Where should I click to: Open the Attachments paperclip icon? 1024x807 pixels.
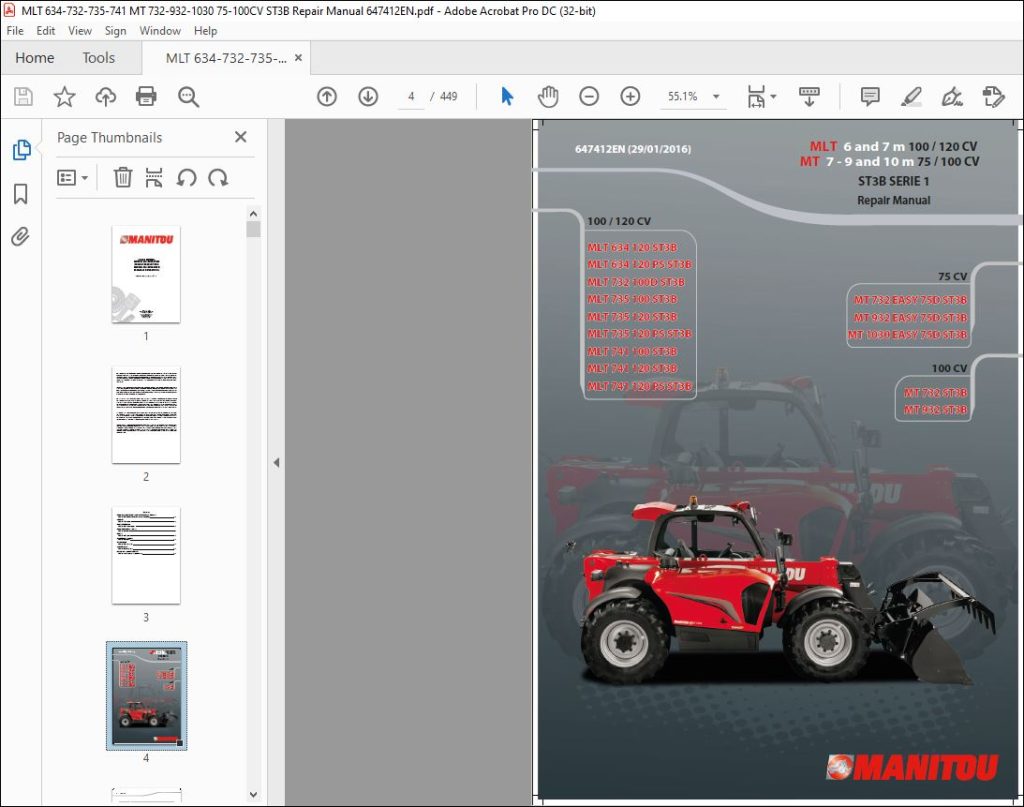tap(20, 236)
